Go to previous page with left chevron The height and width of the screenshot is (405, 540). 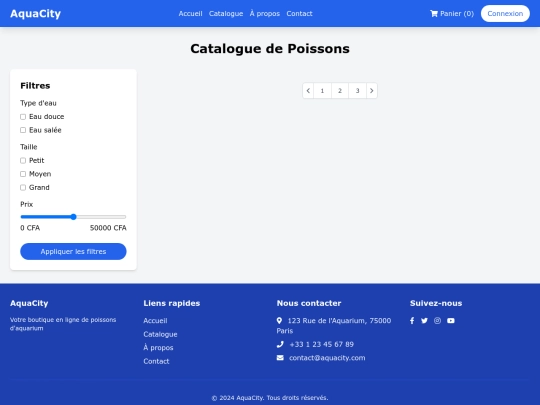308,91
